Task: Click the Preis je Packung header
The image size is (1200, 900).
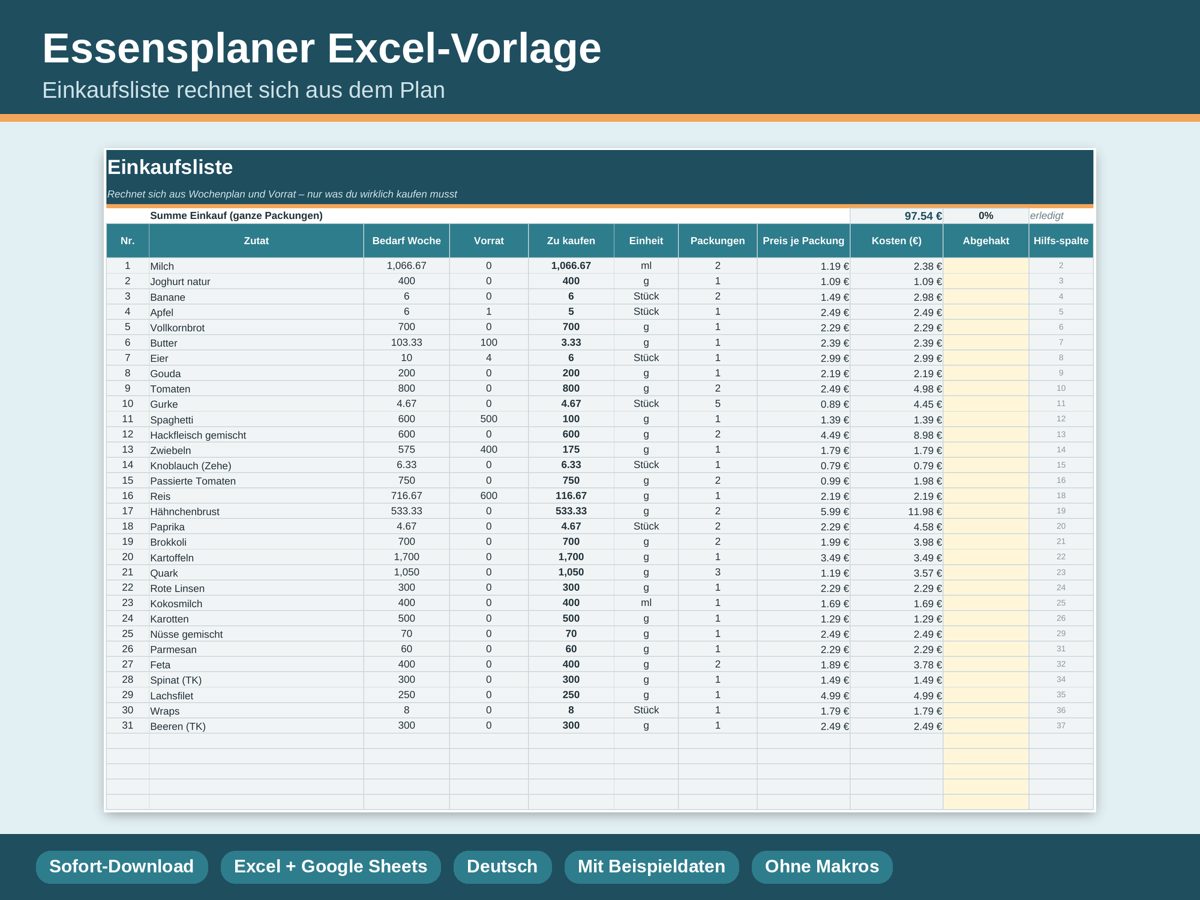Action: (803, 241)
